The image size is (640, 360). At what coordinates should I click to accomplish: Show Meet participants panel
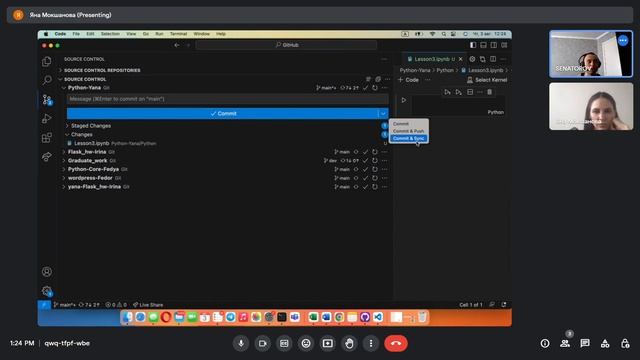(565, 343)
